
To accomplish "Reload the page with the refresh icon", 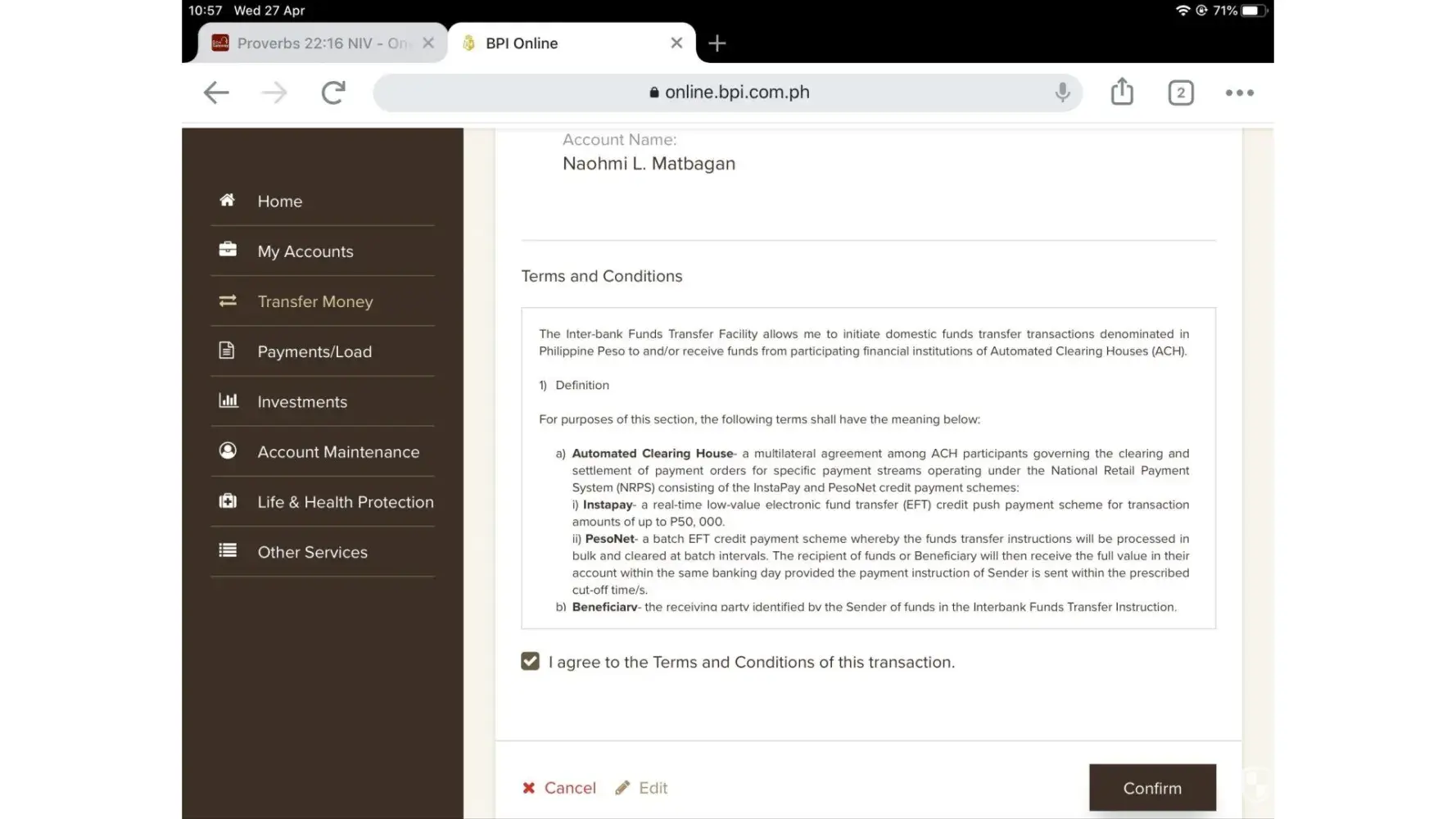I will click(333, 93).
